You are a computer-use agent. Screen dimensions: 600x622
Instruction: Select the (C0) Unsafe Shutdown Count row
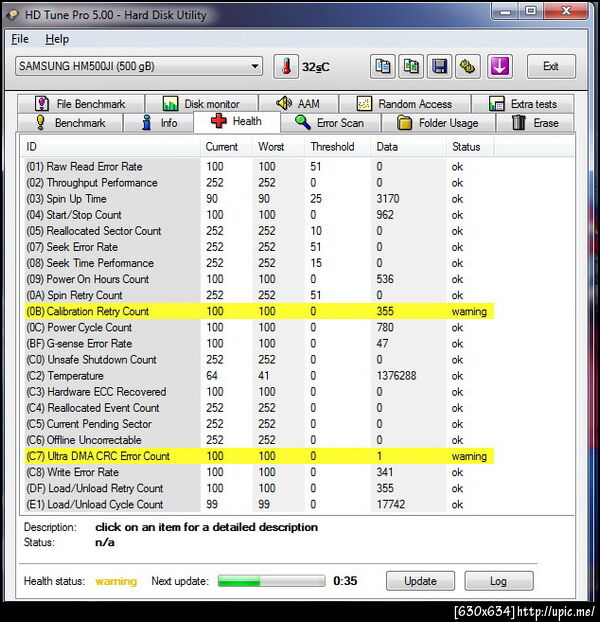pos(257,360)
